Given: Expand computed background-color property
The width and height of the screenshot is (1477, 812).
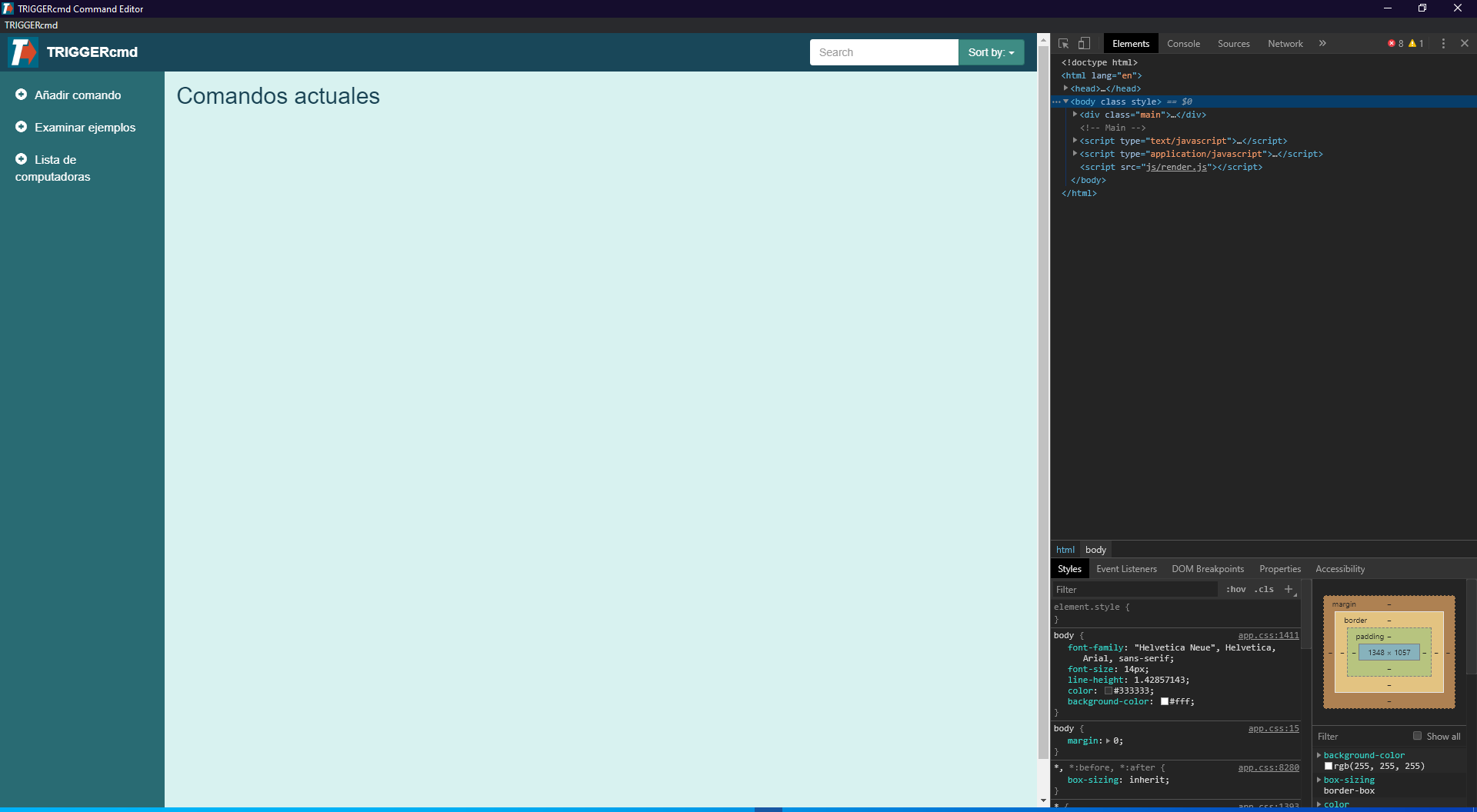Looking at the screenshot, I should coord(1319,755).
